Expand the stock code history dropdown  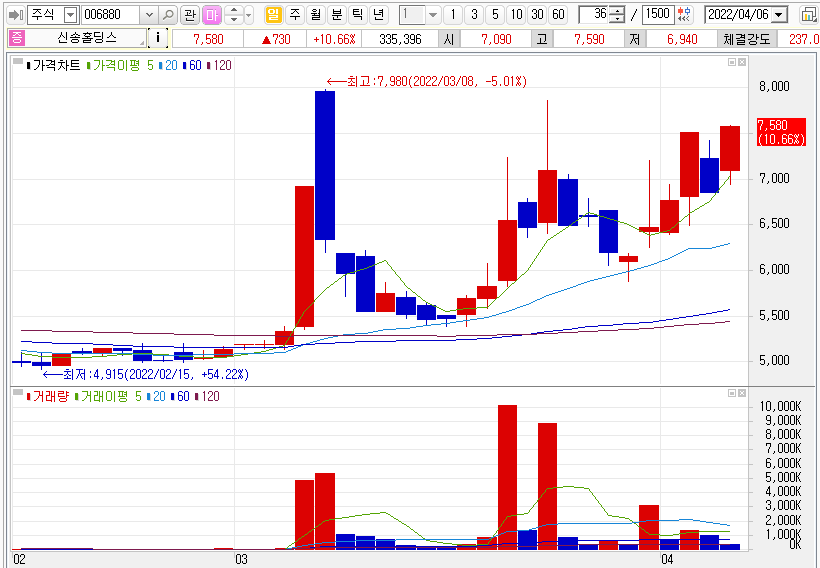click(149, 15)
